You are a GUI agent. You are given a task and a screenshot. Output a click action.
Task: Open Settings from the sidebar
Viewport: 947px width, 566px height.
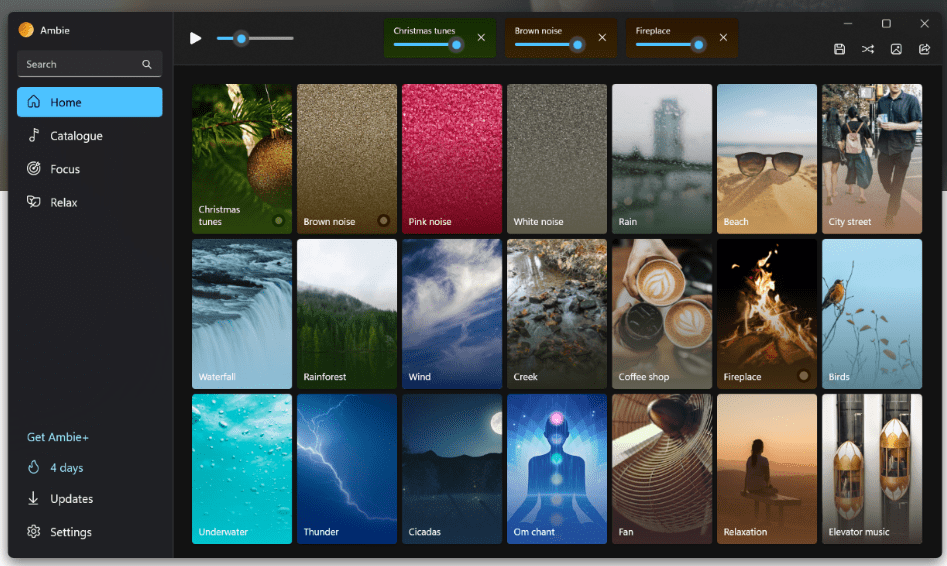[x=70, y=532]
